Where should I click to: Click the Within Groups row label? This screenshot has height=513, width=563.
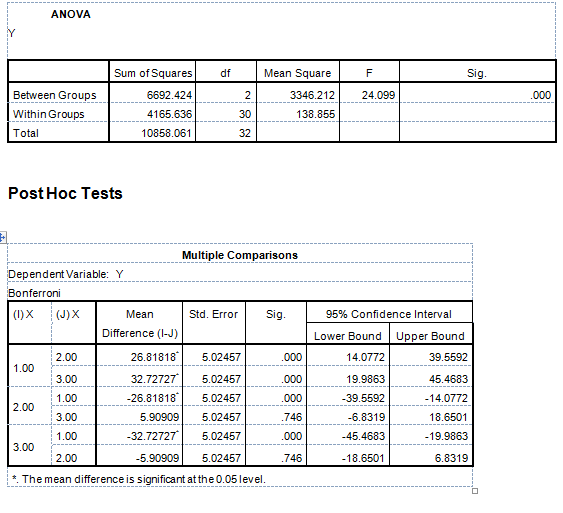[x=48, y=114]
